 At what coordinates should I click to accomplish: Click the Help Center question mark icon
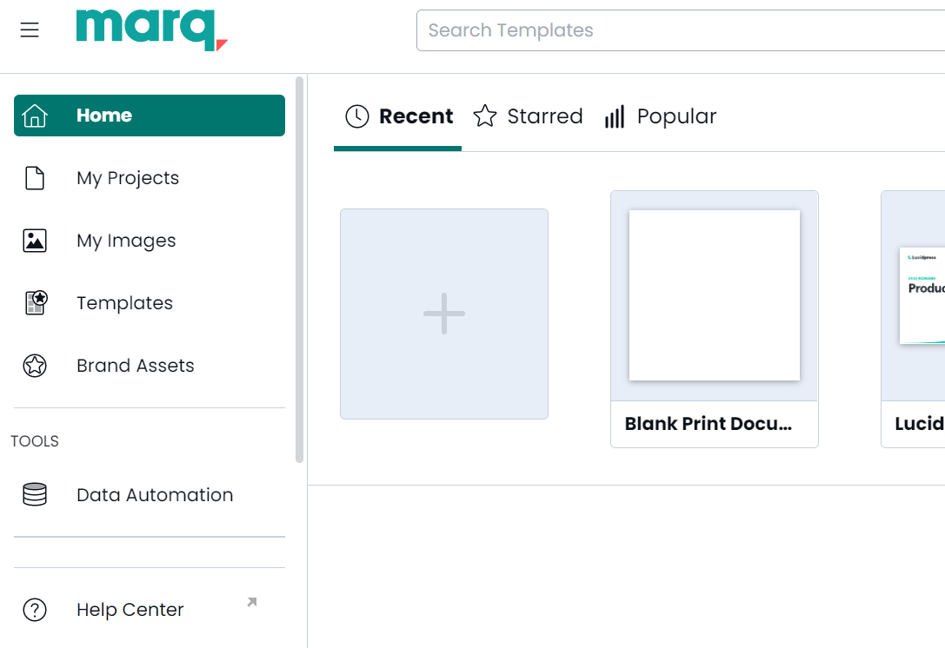click(x=35, y=610)
